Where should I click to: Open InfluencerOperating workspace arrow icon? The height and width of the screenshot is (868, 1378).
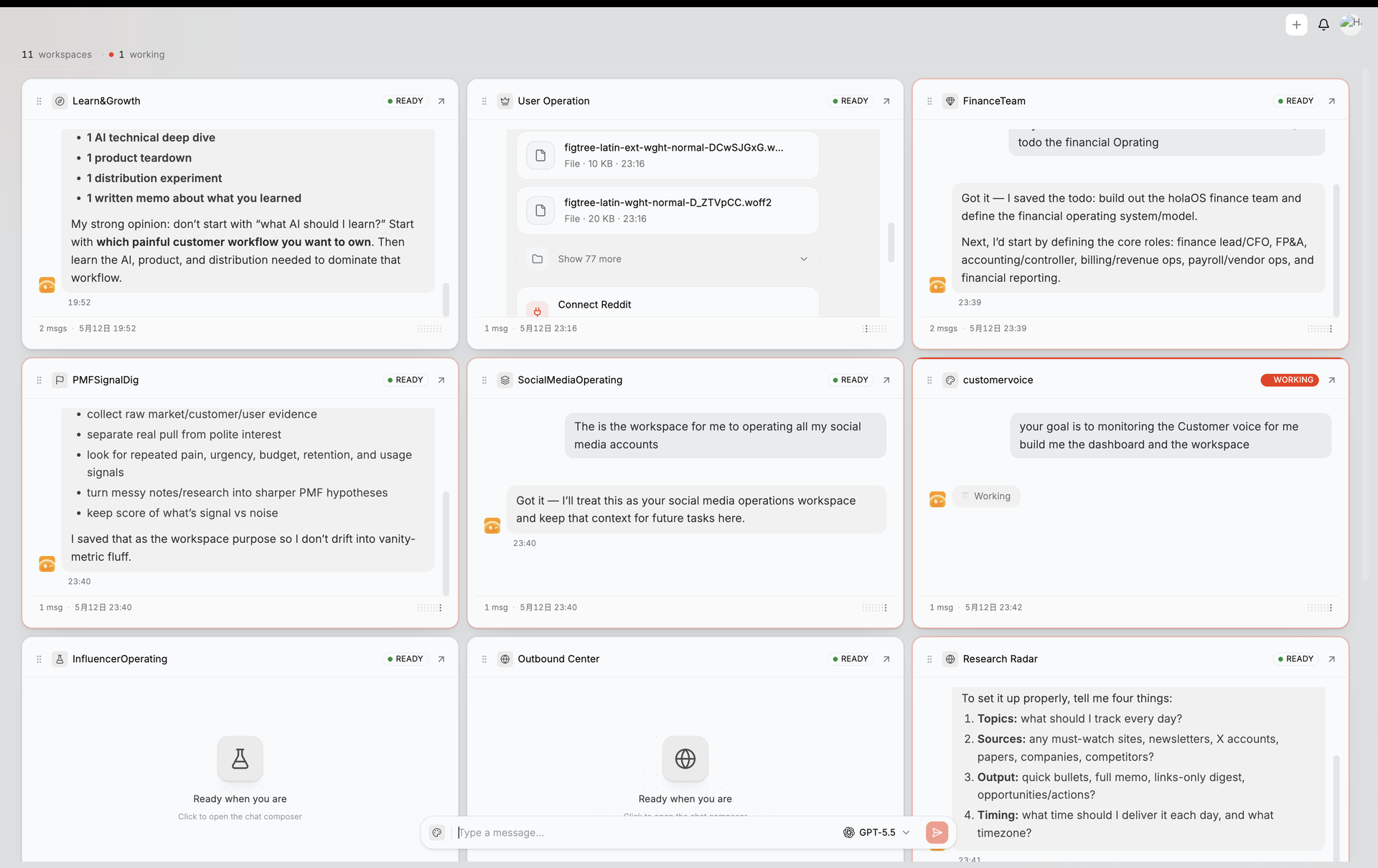tap(441, 659)
